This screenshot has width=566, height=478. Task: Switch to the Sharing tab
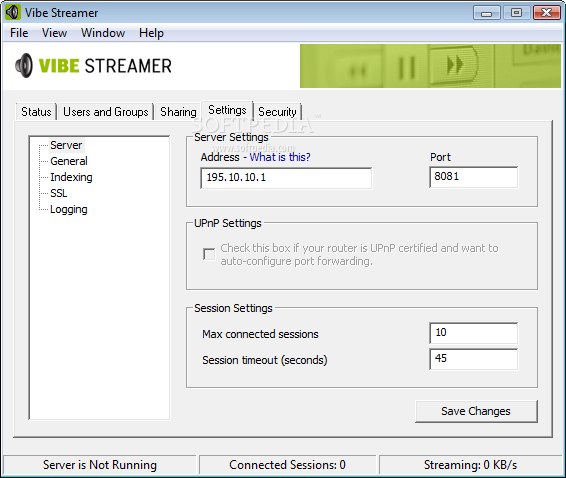point(178,112)
